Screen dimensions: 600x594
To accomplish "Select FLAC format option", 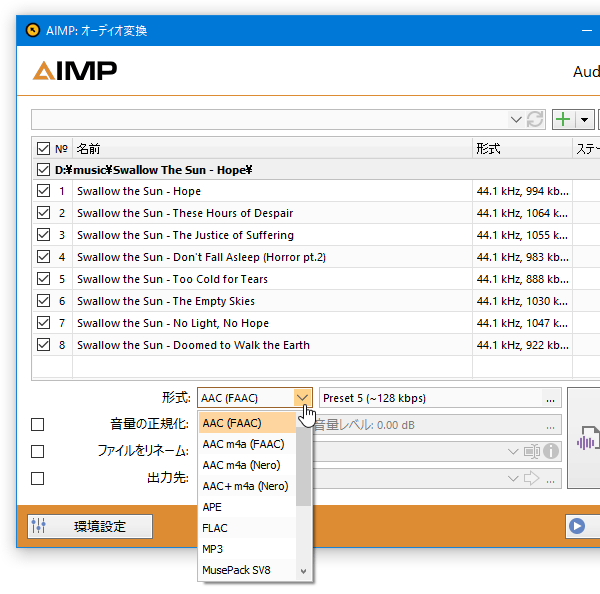I will [247, 528].
